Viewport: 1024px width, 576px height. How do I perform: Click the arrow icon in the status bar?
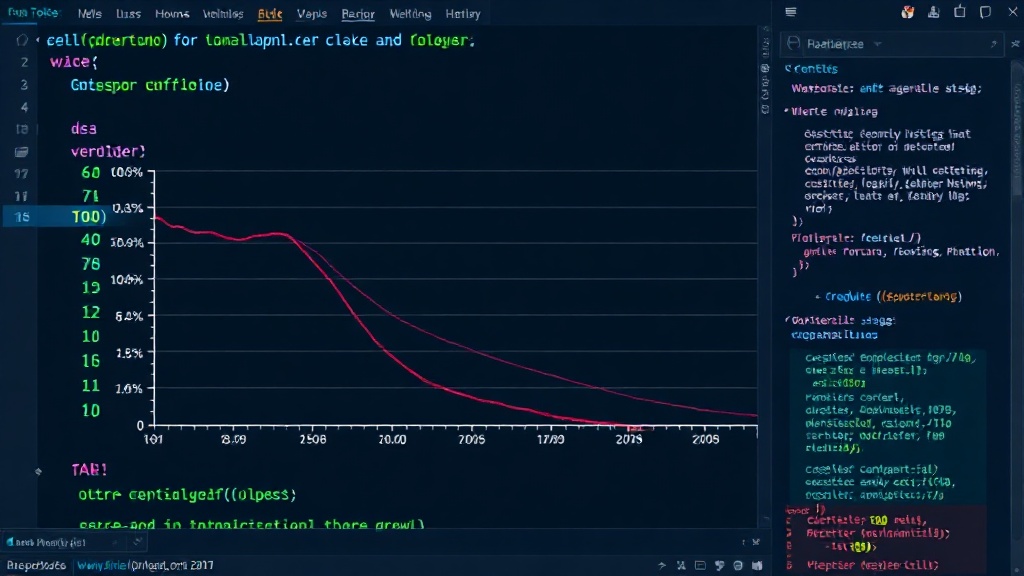click(662, 566)
